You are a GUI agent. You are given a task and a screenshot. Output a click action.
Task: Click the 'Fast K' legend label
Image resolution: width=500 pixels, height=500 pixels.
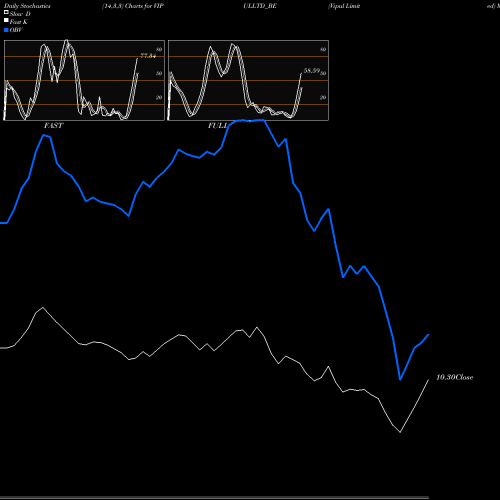click(x=19, y=22)
